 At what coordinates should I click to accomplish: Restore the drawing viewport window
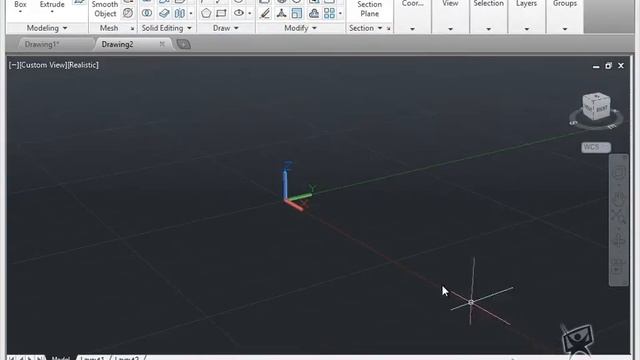pos(609,66)
